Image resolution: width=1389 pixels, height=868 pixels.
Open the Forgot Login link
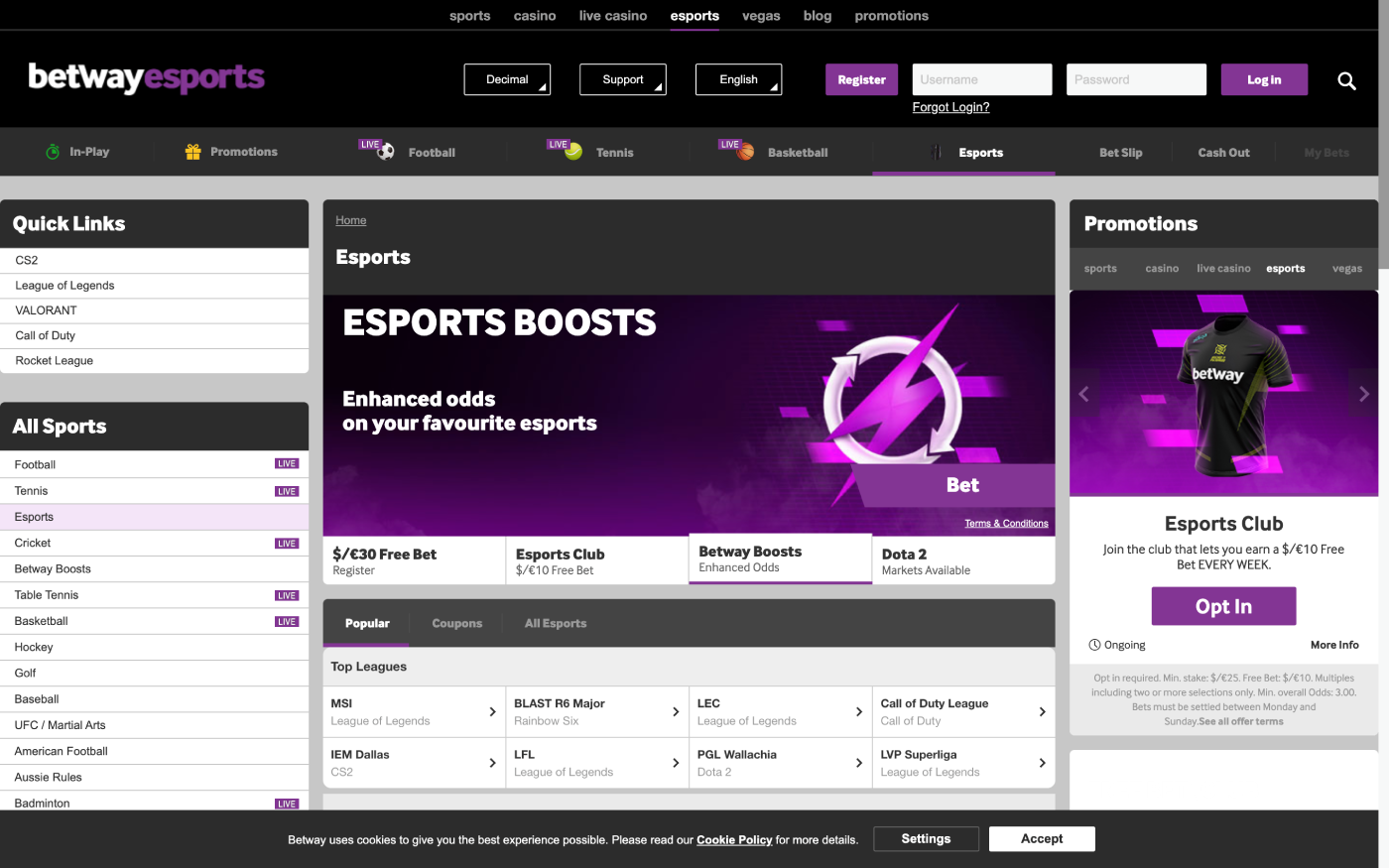pos(950,107)
